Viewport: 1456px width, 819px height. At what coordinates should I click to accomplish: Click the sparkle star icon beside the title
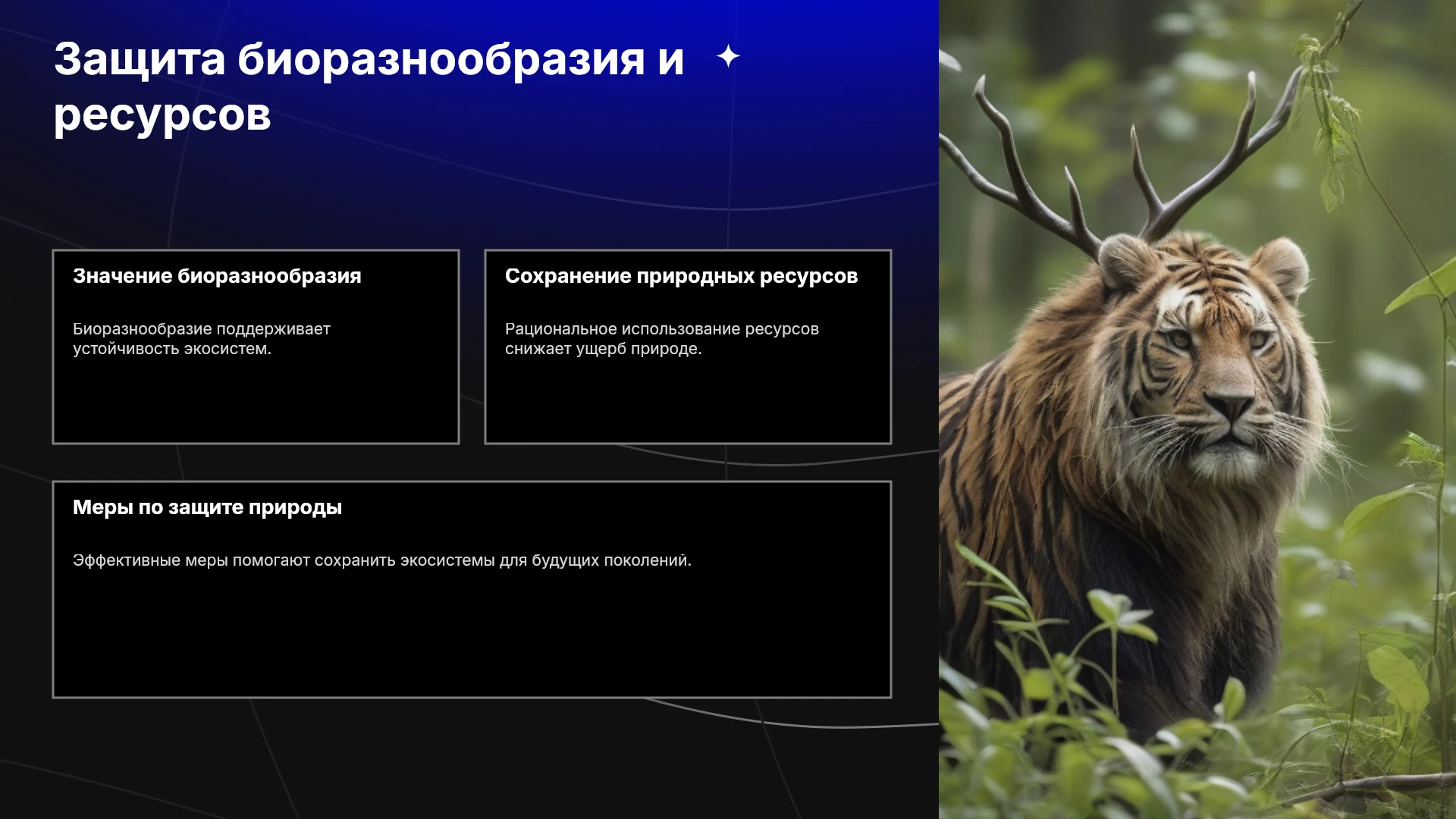click(x=728, y=56)
